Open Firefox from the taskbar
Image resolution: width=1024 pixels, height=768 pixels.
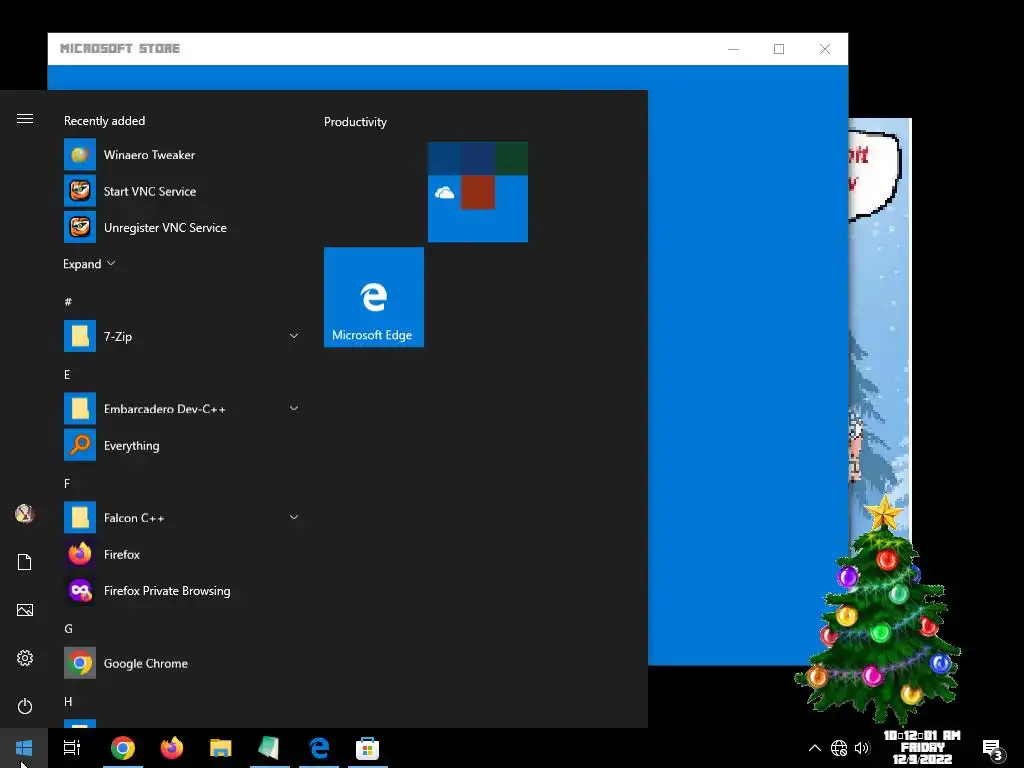(172, 748)
